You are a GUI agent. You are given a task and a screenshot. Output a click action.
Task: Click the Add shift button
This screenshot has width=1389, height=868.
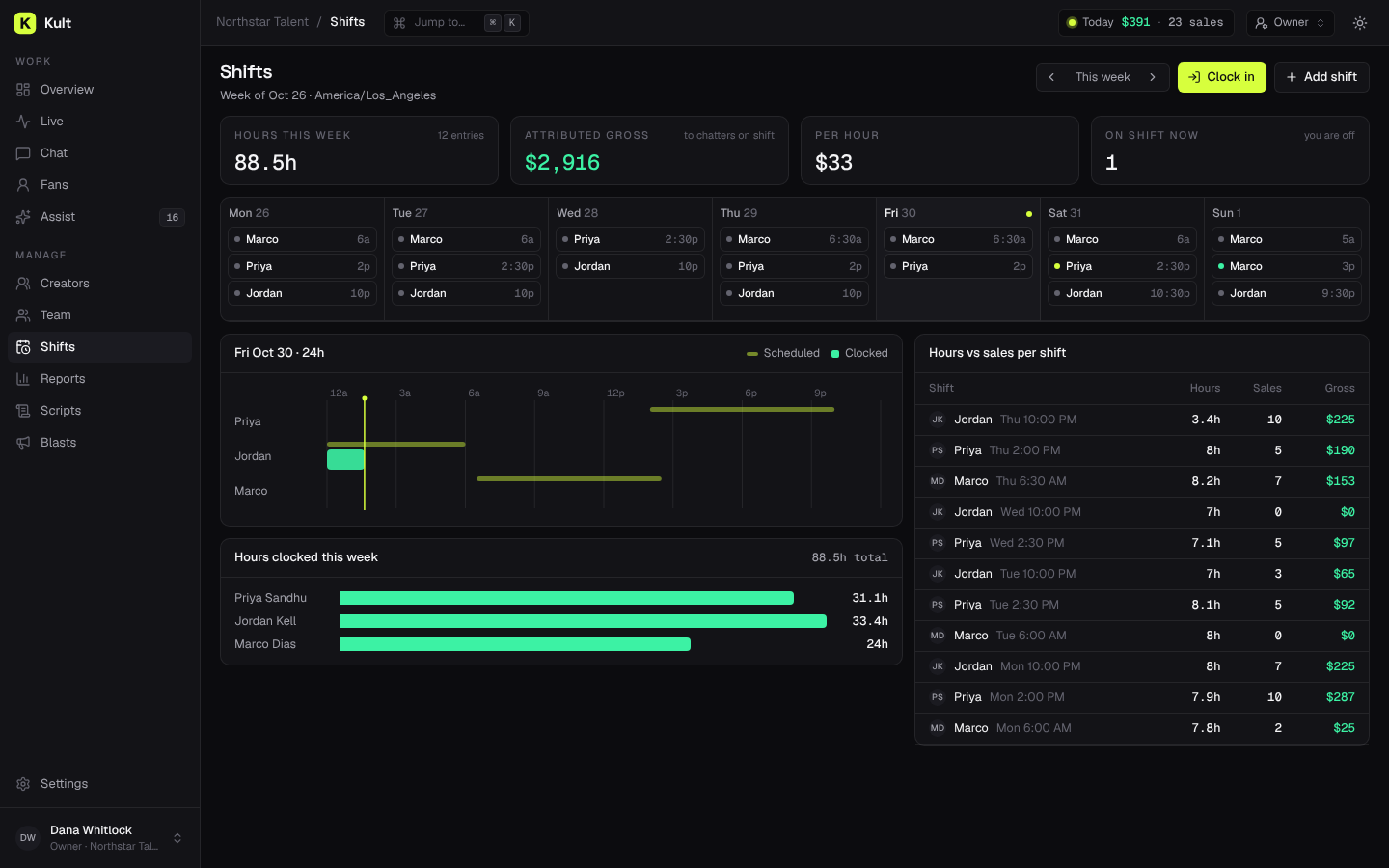pyautogui.click(x=1321, y=77)
